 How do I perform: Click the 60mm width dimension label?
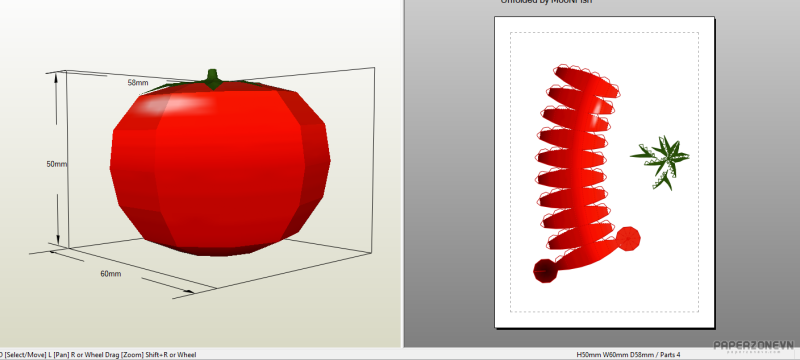coord(111,274)
